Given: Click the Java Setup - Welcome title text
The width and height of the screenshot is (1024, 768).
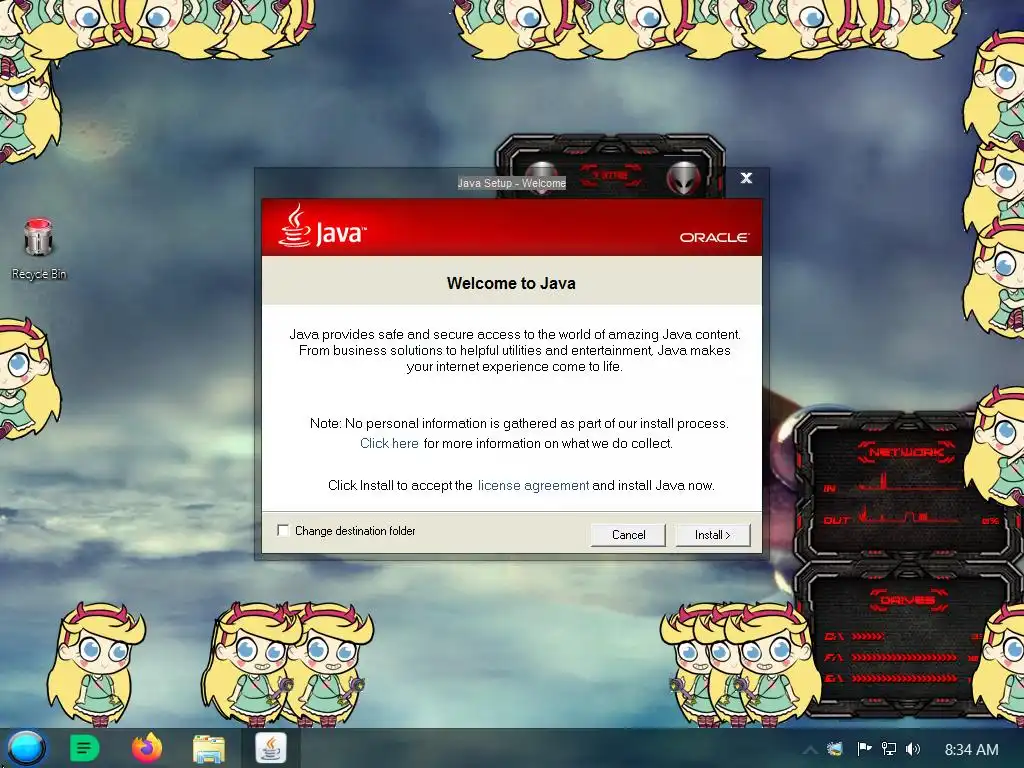Looking at the screenshot, I should point(511,184).
